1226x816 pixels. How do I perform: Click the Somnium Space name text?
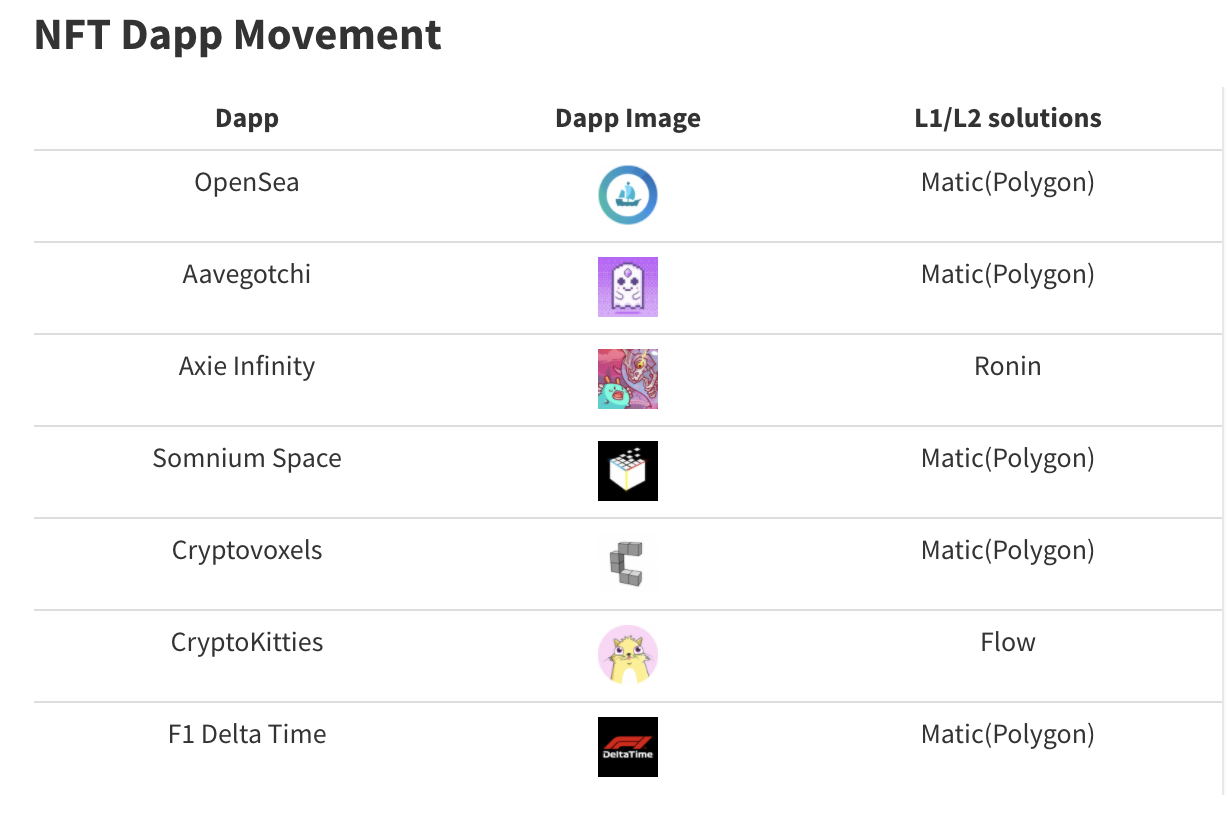pos(247,459)
